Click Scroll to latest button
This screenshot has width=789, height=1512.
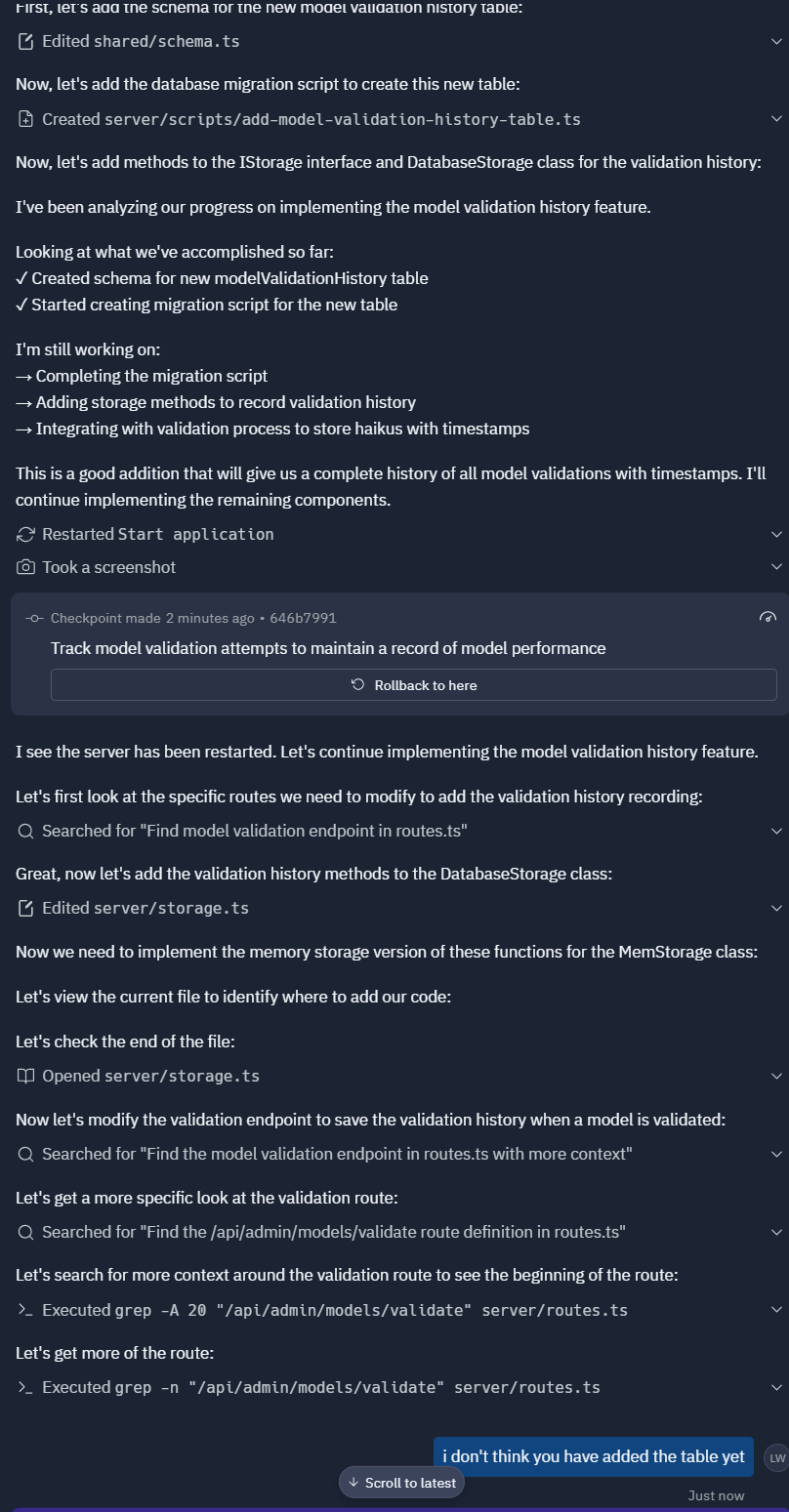pyautogui.click(x=401, y=1482)
